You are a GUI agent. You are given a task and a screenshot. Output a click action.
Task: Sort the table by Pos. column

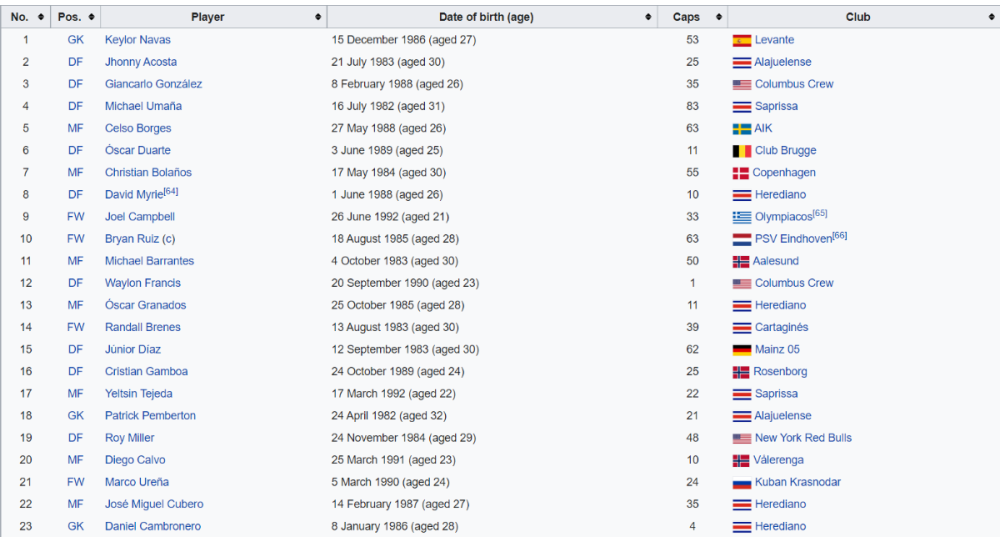(91, 17)
